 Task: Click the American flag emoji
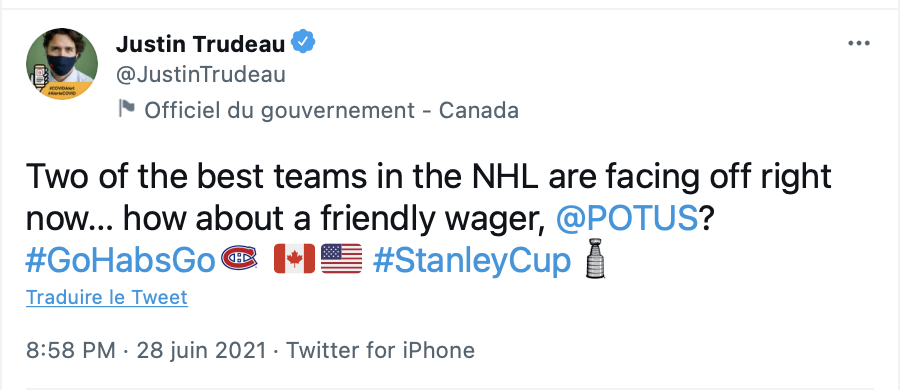click(342, 258)
